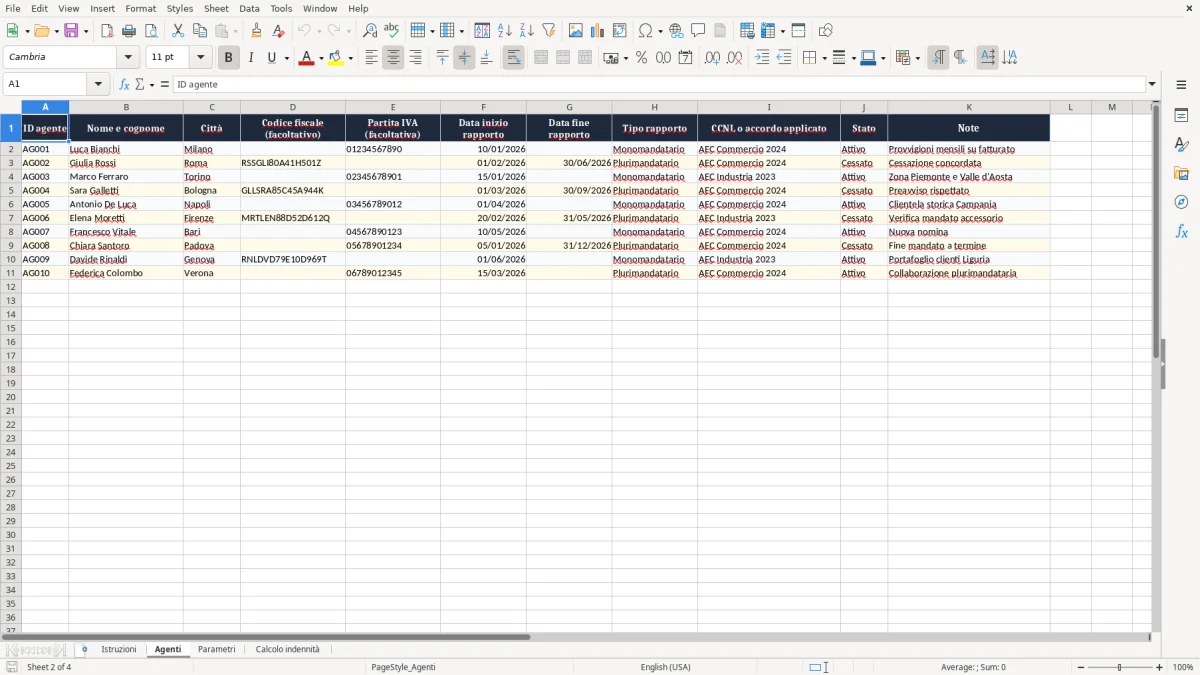Add a decimal place
1200x675 pixels.
(713, 58)
